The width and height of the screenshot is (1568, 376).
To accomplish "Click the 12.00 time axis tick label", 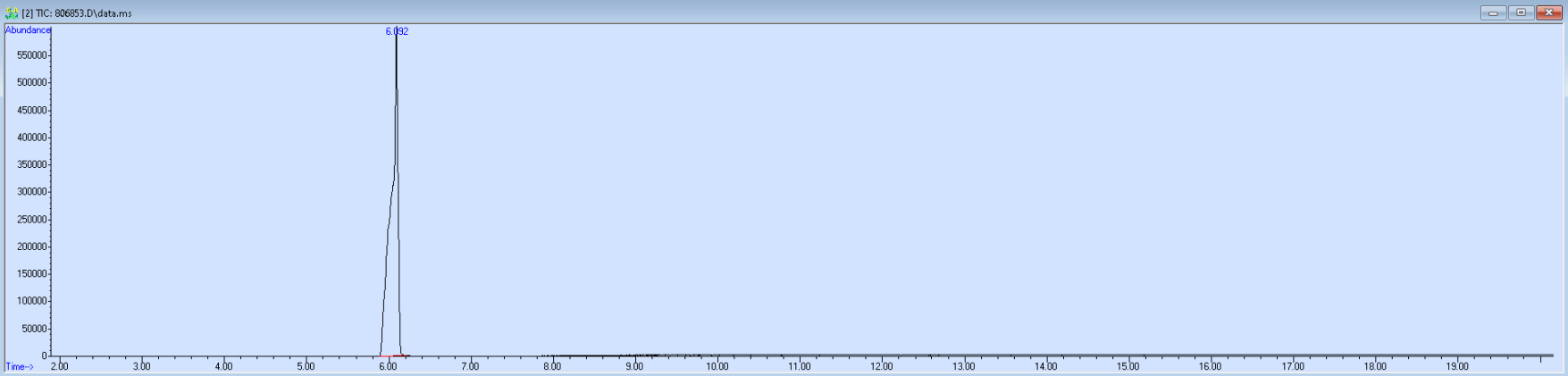I will pos(881,367).
